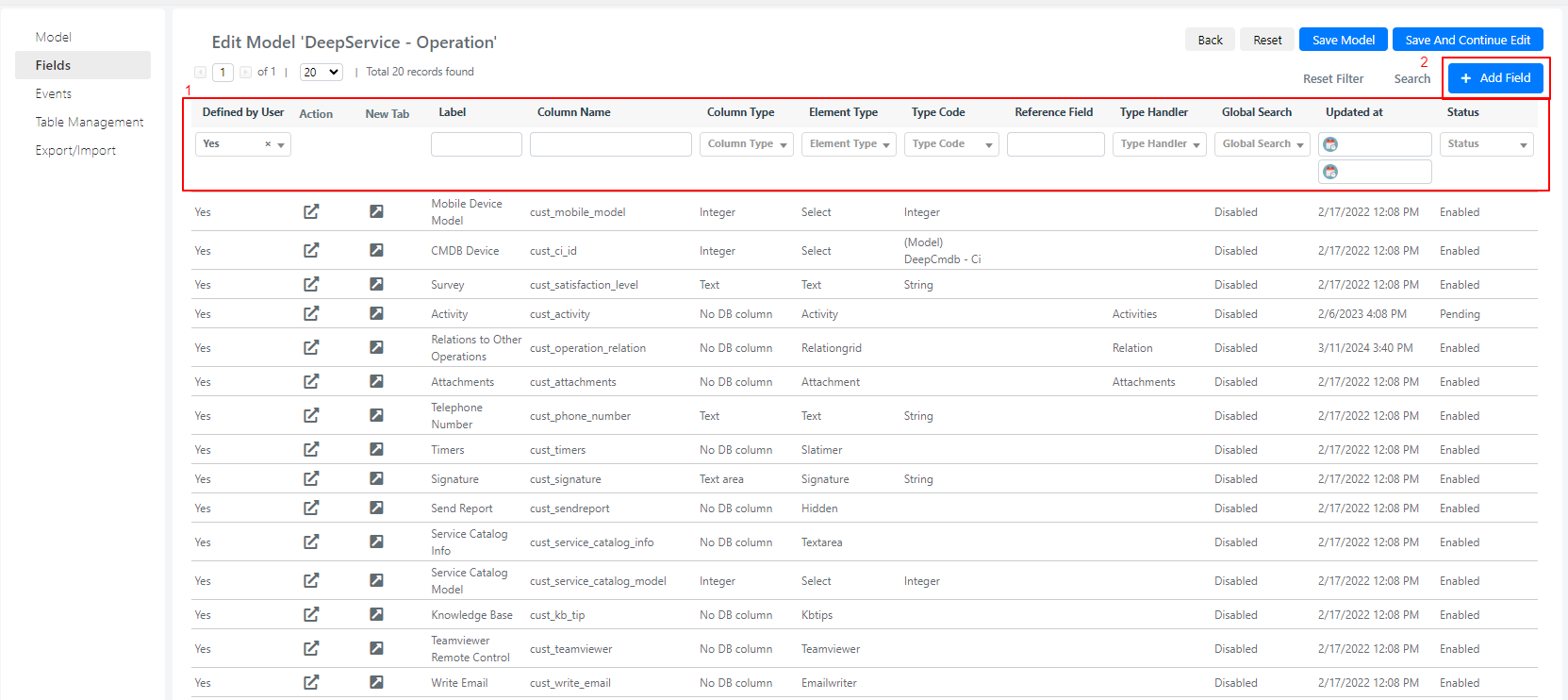Open Export/Import section
The width and height of the screenshot is (1568, 700).
click(x=75, y=150)
